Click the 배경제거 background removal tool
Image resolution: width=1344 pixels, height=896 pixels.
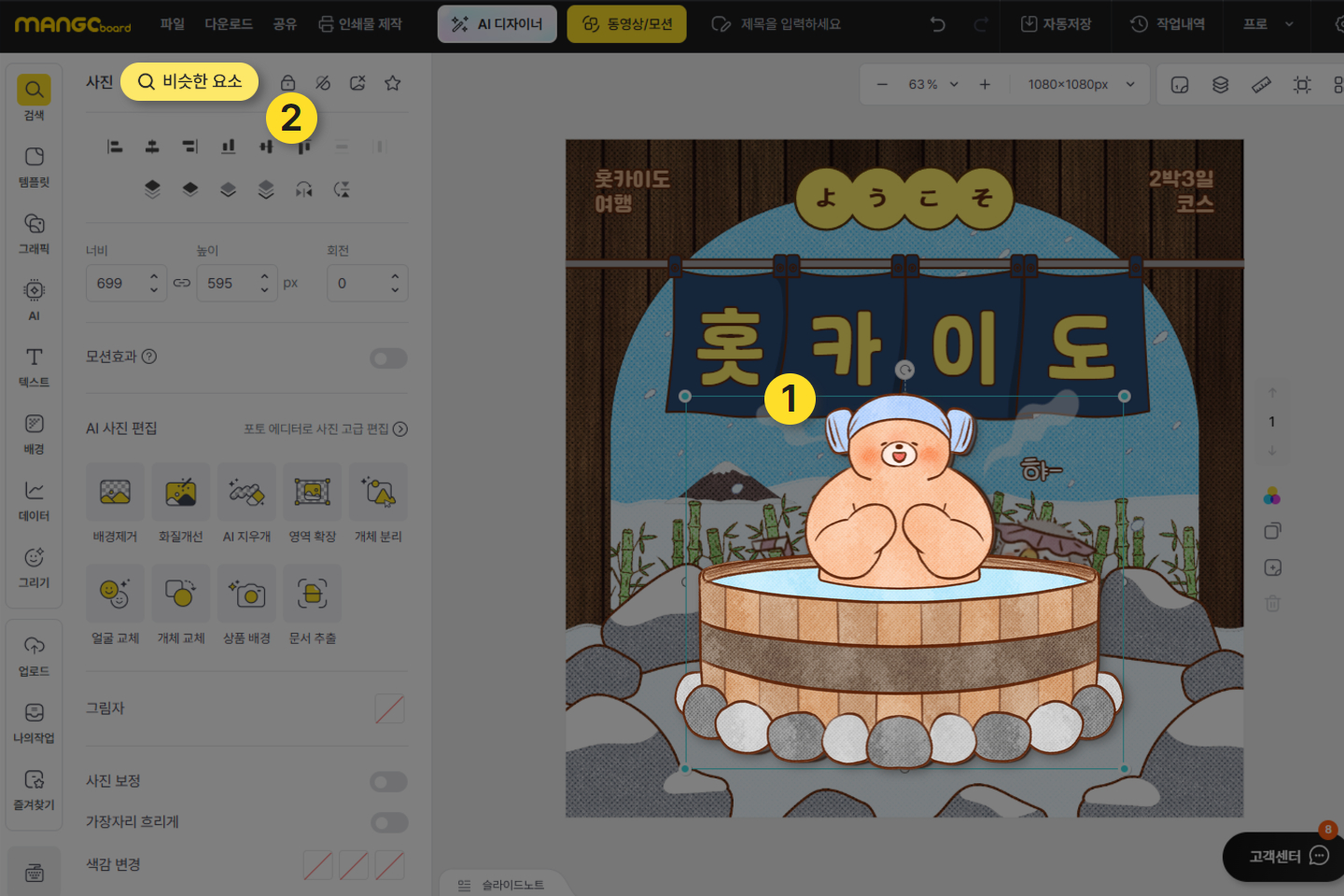pyautogui.click(x=115, y=502)
